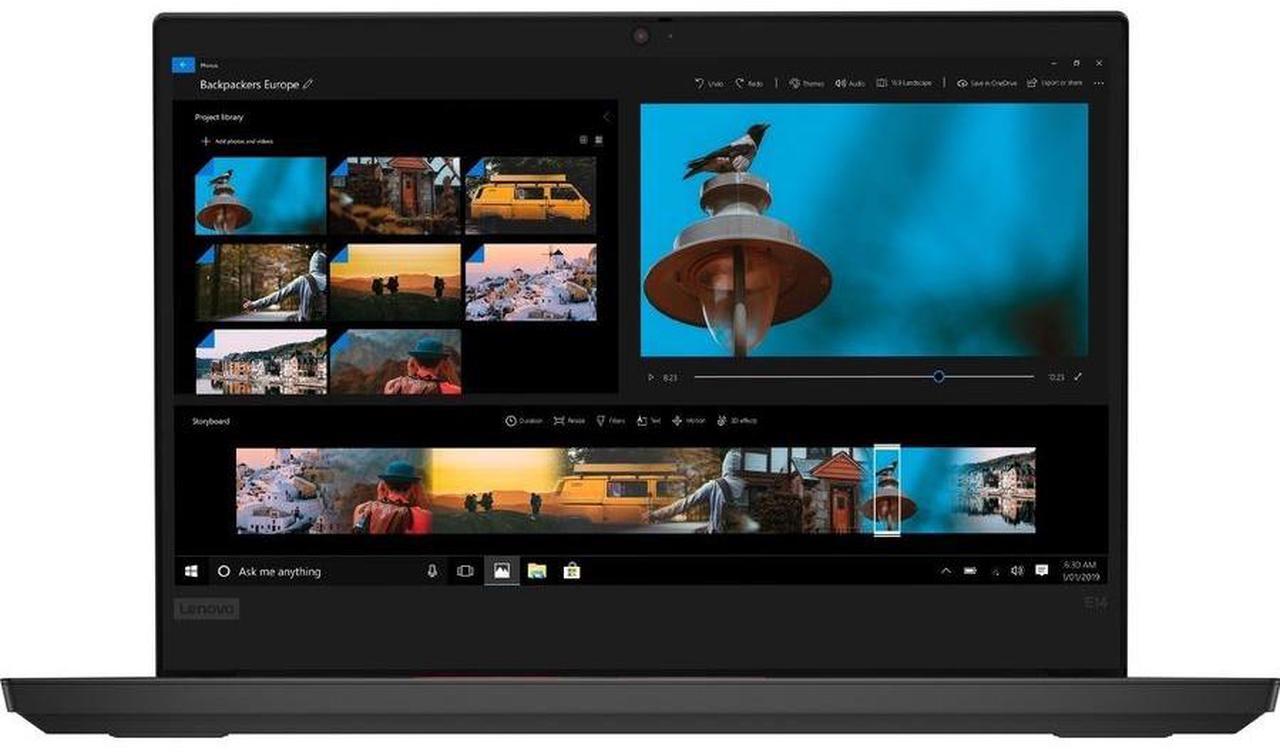Open the Store app from the taskbar

[x=572, y=571]
